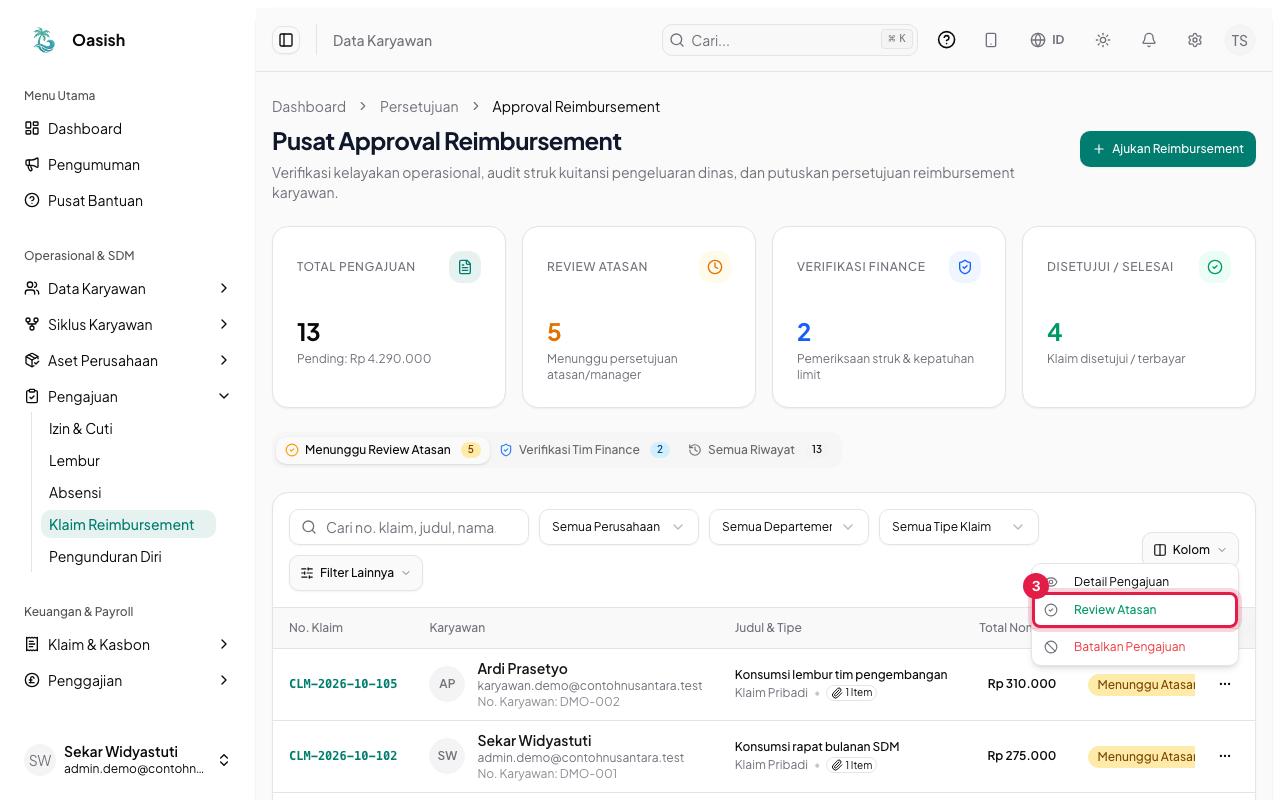This screenshot has height=800, width=1280.
Task: Choose Batalkan Pengajuan from context menu
Action: click(x=1135, y=647)
